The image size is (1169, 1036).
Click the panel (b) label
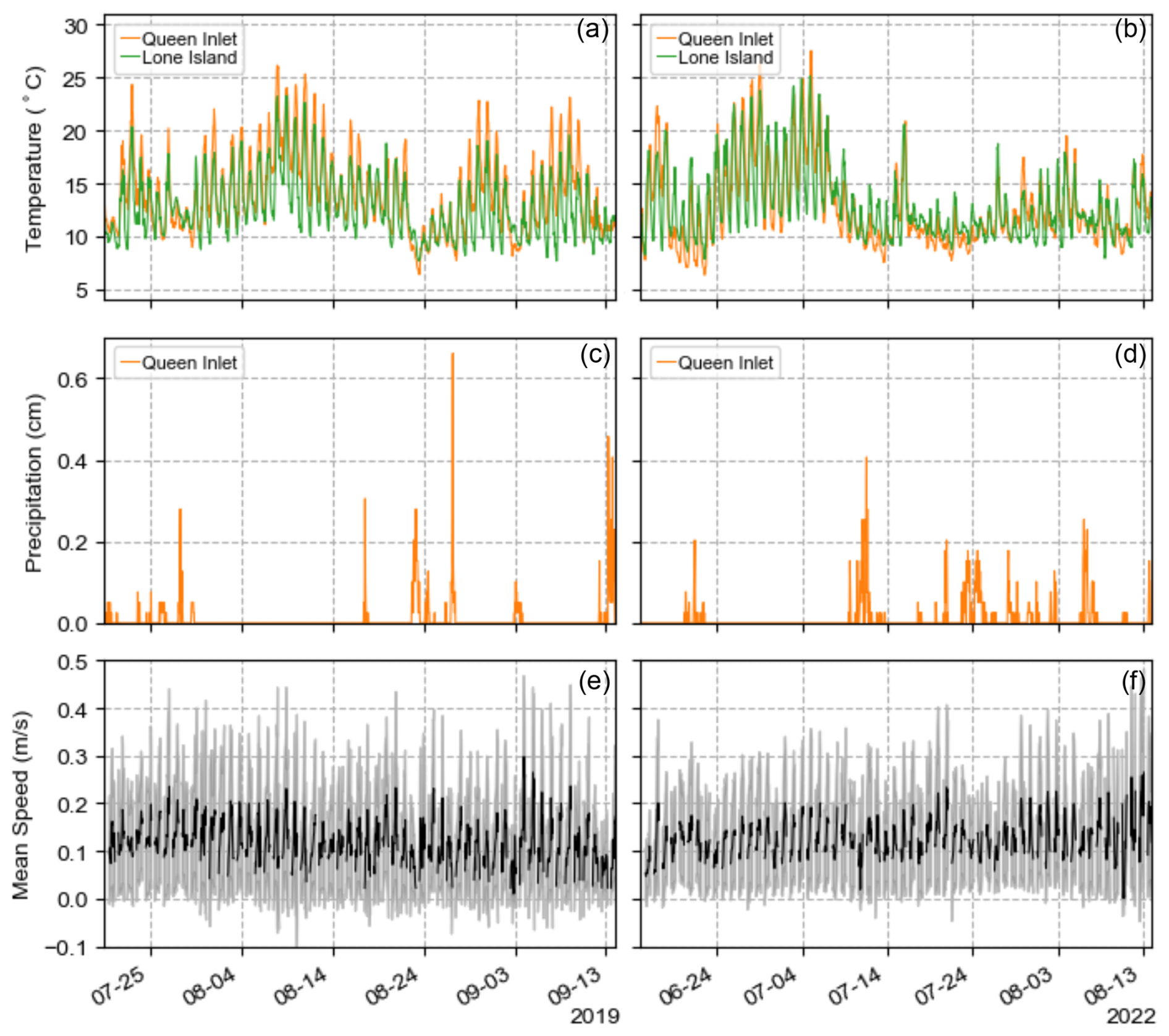coord(1129,30)
